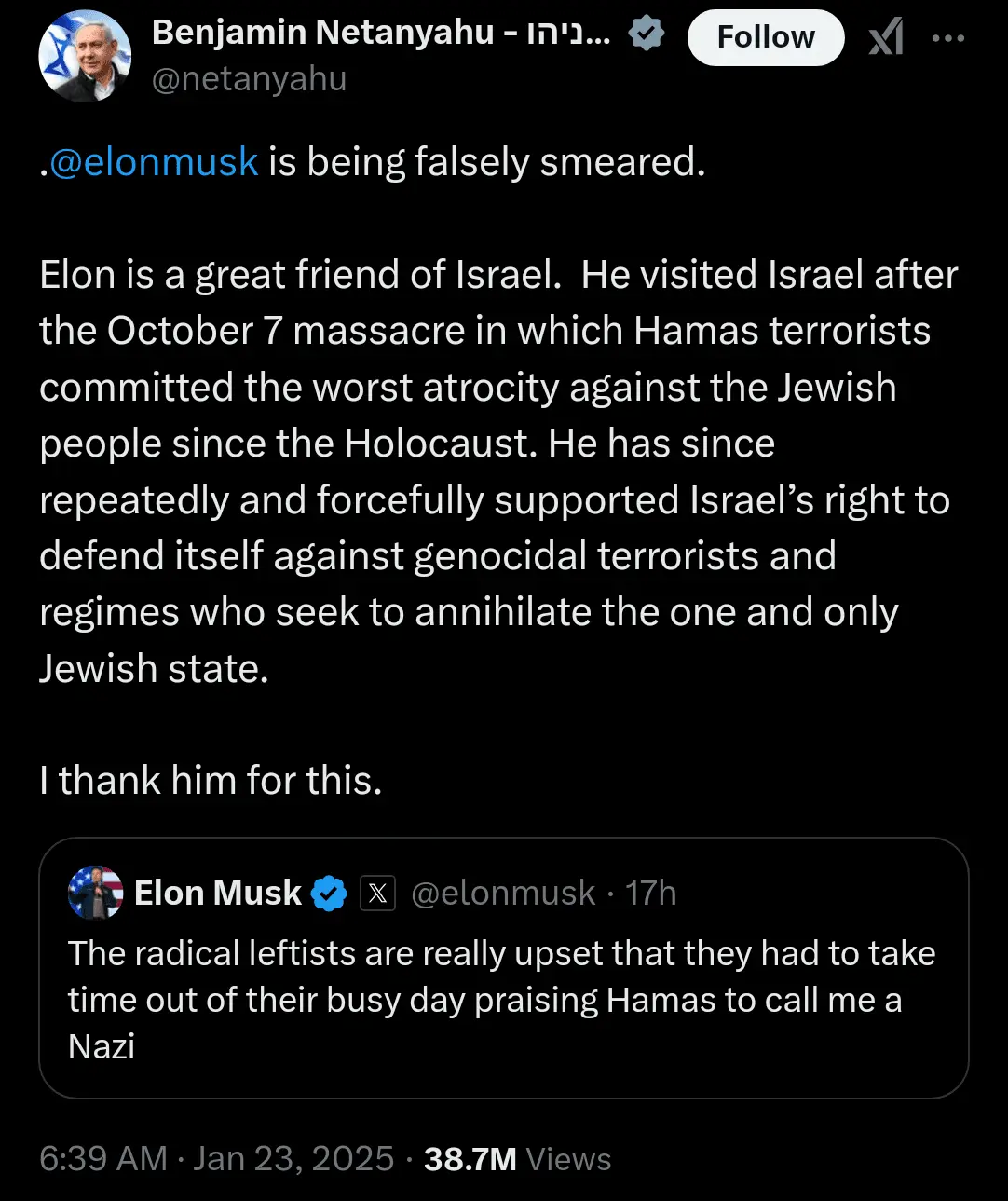Image resolution: width=1008 pixels, height=1201 pixels.
Task: Click the "I thank him for this." line
Action: tap(211, 781)
